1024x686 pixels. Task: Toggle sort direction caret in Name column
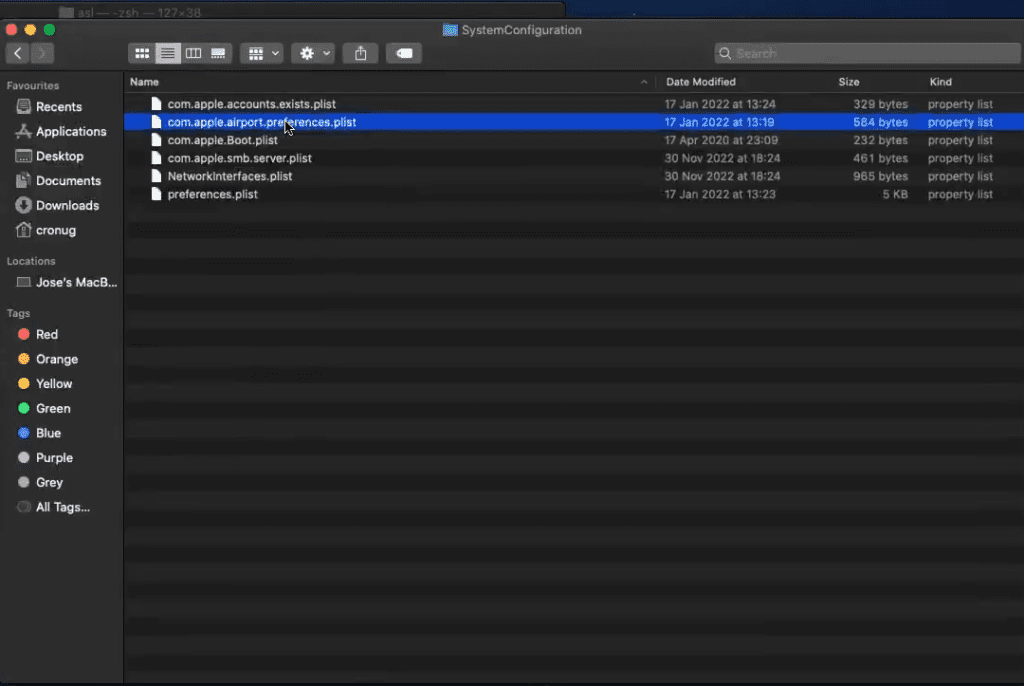click(644, 82)
